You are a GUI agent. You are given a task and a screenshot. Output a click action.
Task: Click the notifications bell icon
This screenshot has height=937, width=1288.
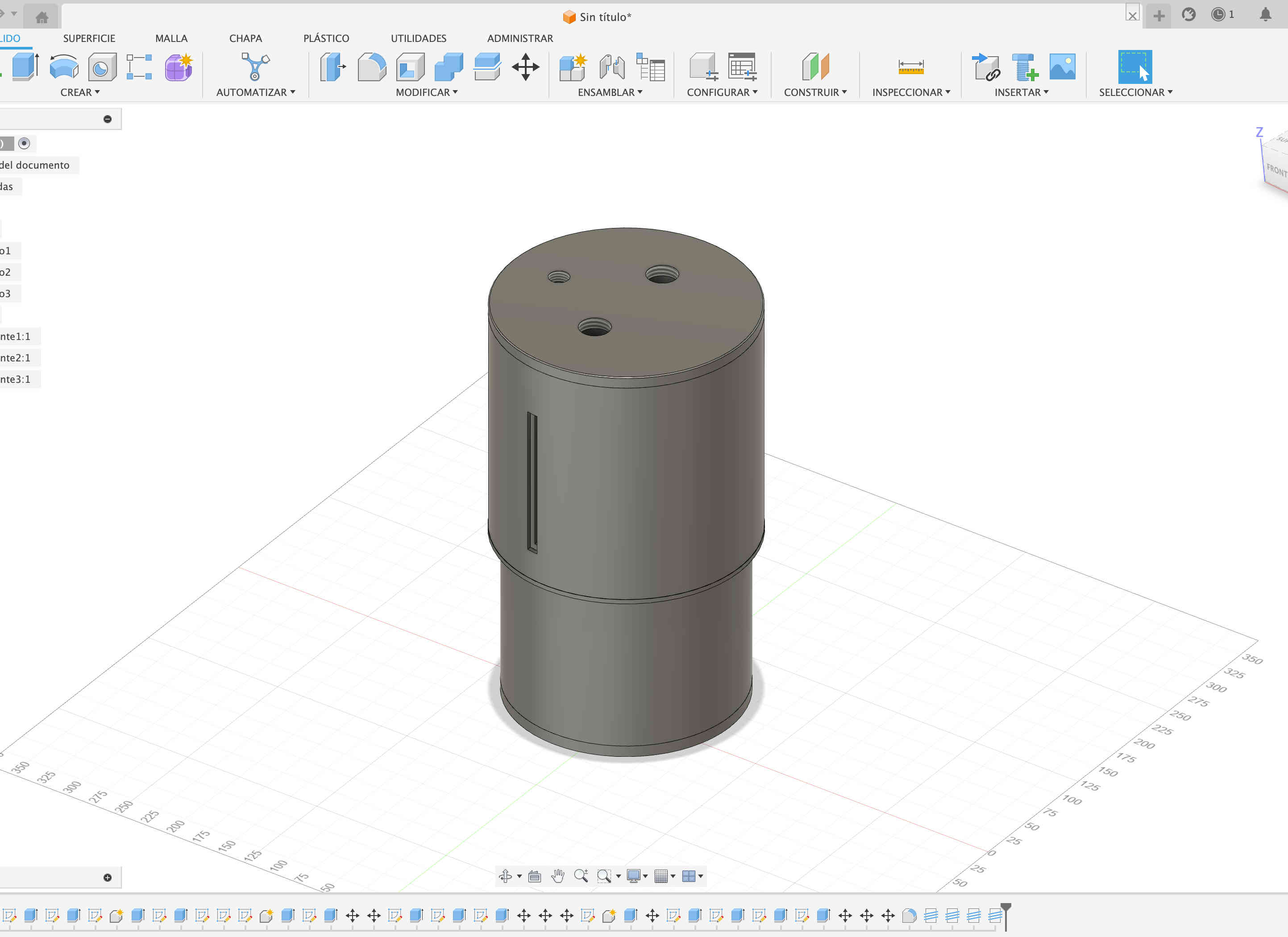coord(1265,15)
